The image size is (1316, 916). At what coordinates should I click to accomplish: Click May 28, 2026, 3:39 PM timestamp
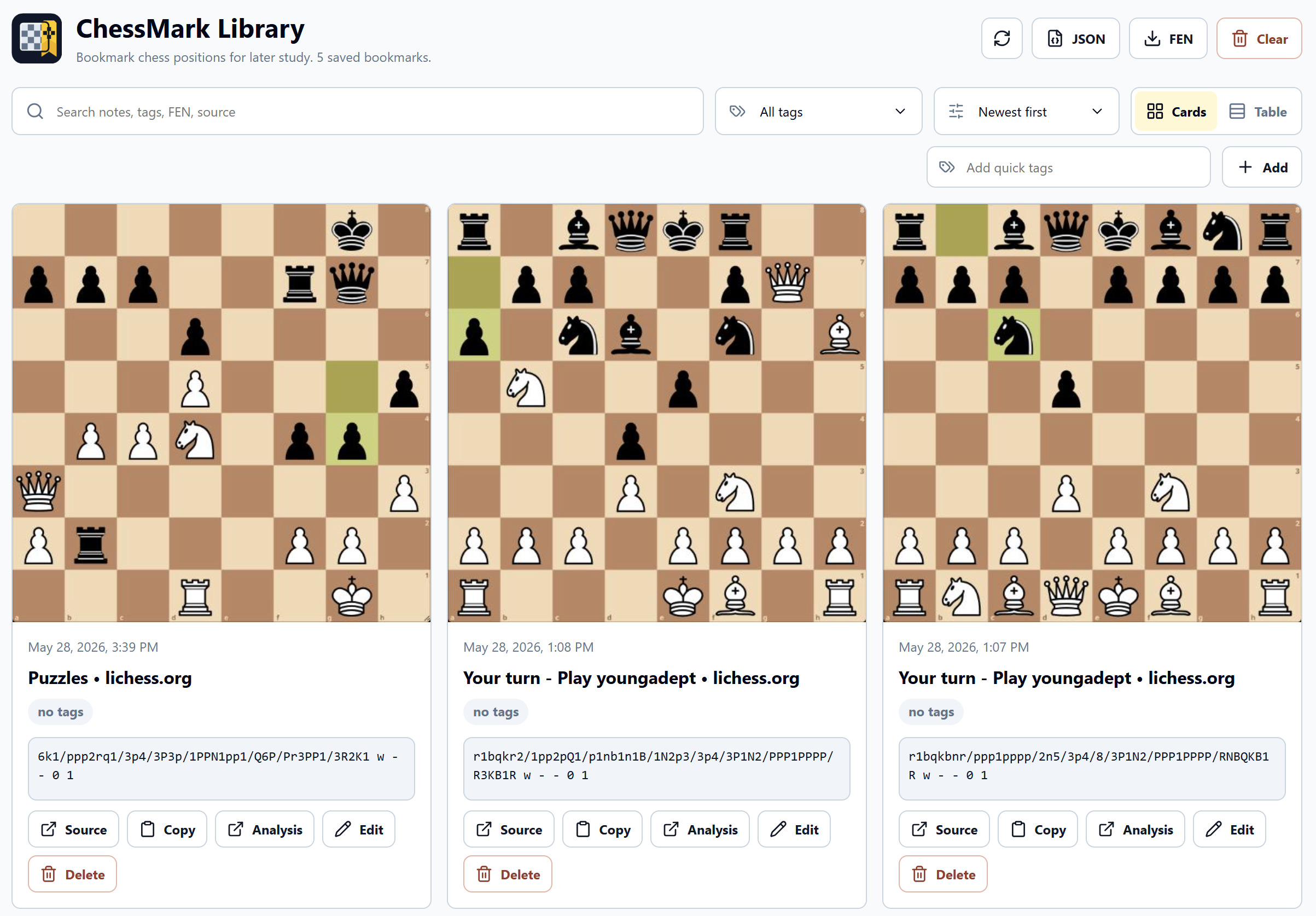(93, 646)
